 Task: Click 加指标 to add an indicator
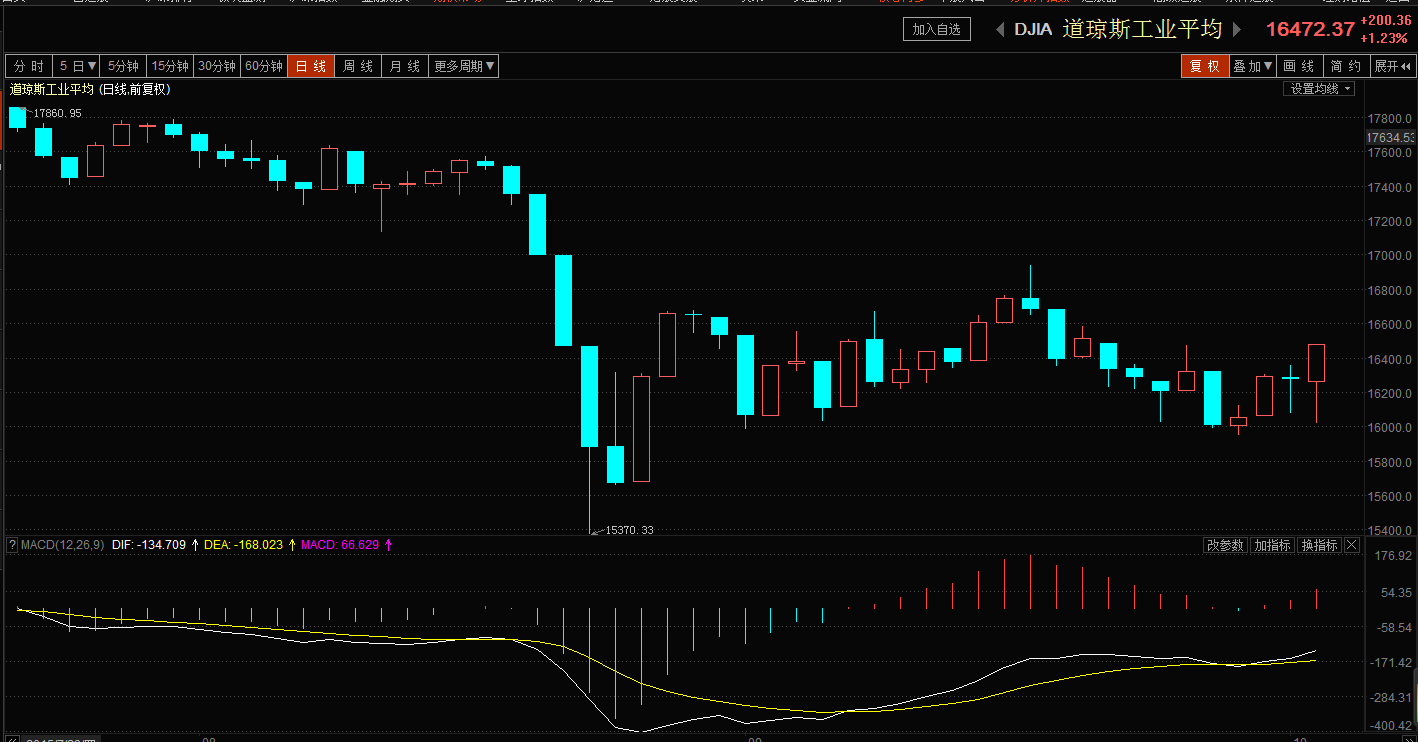click(1272, 545)
